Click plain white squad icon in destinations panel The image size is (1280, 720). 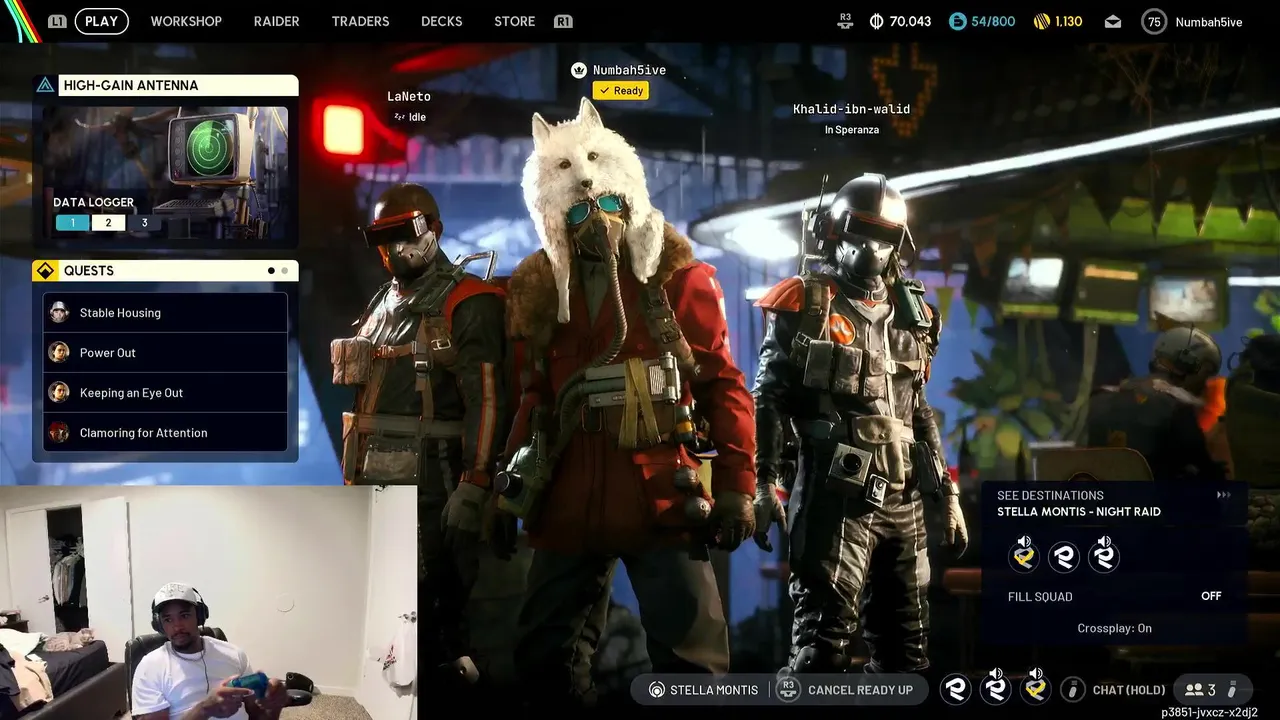(1064, 557)
